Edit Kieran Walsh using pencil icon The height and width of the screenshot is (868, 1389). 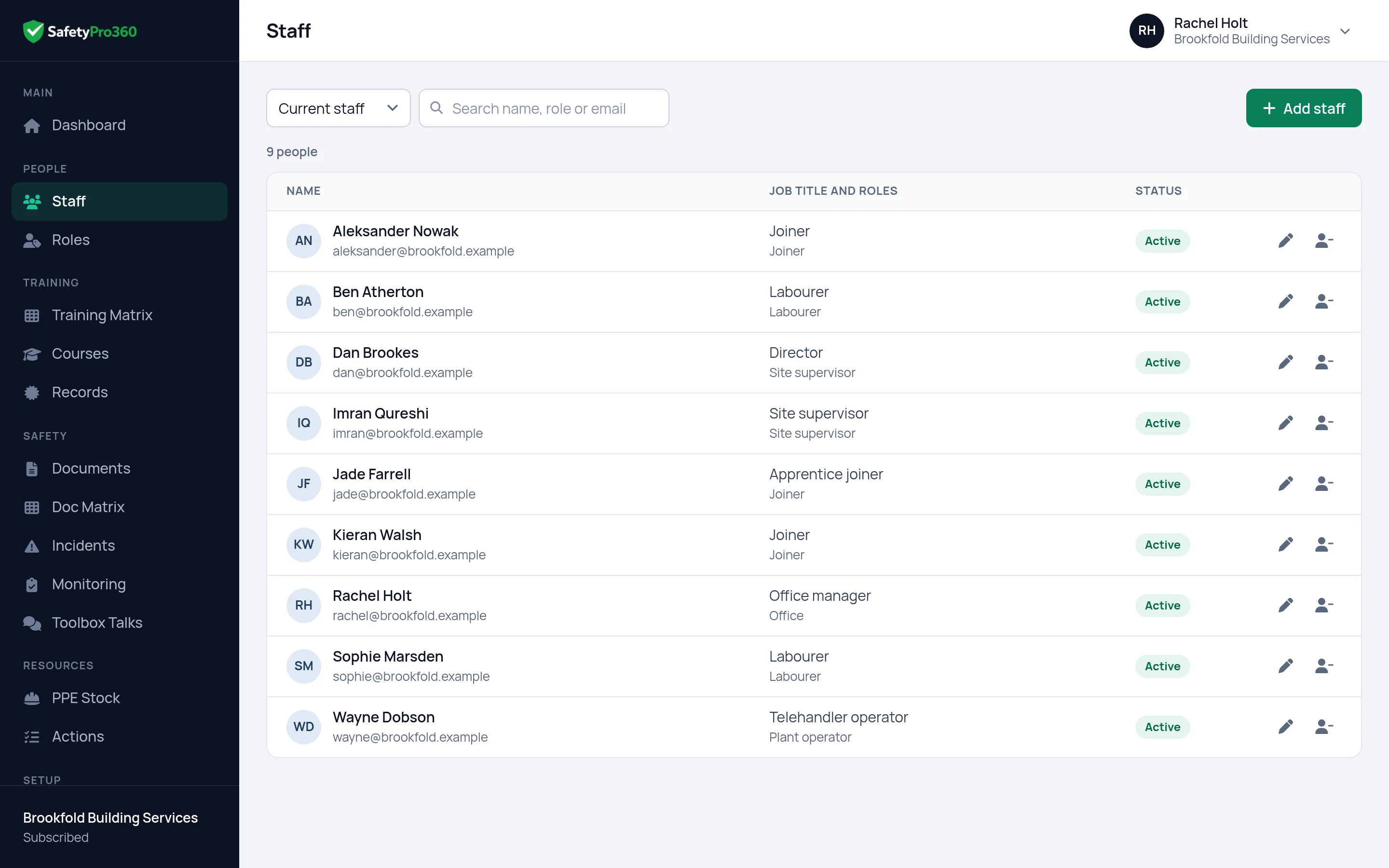point(1286,544)
